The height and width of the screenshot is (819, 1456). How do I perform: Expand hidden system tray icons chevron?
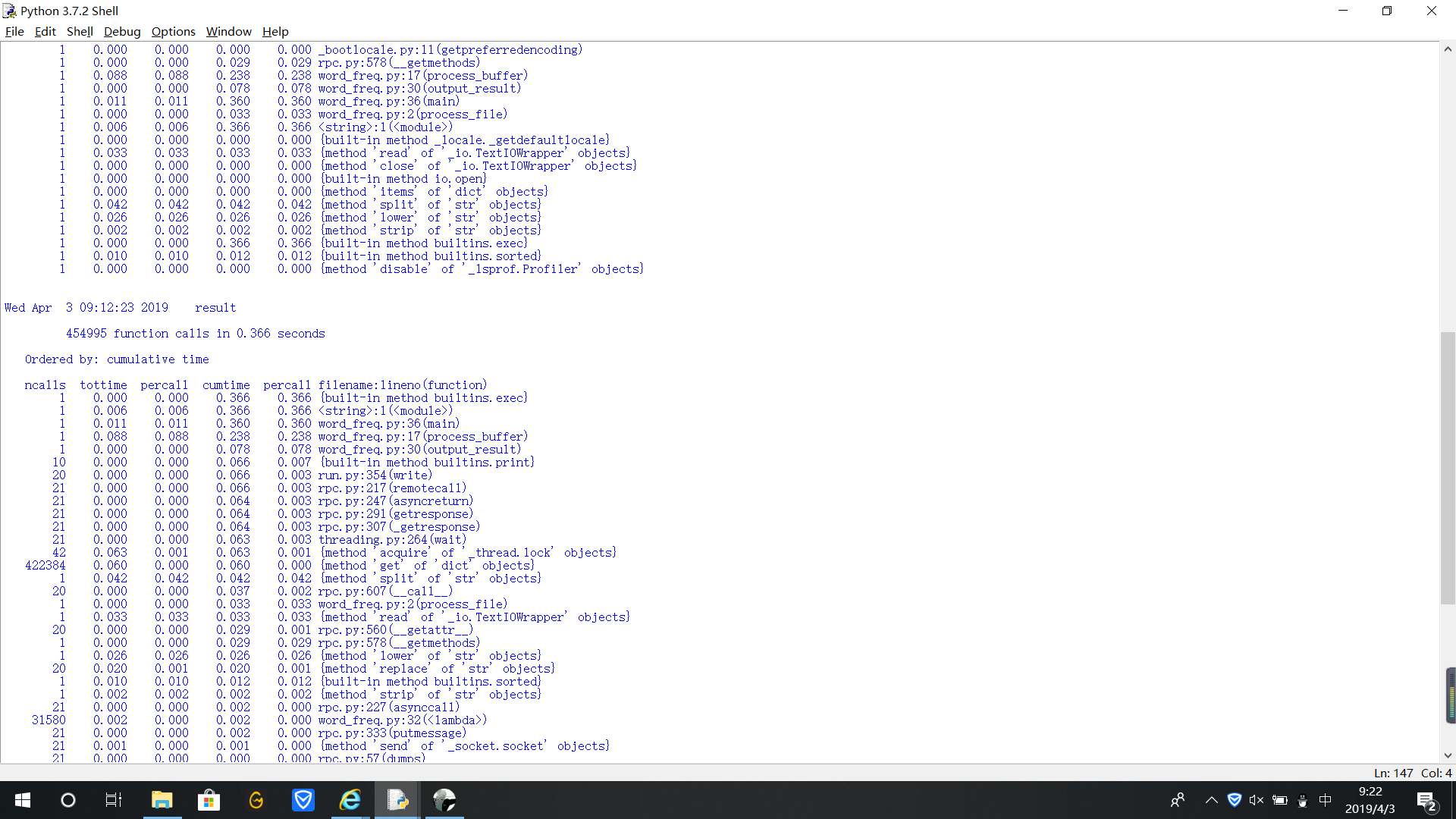(1211, 800)
